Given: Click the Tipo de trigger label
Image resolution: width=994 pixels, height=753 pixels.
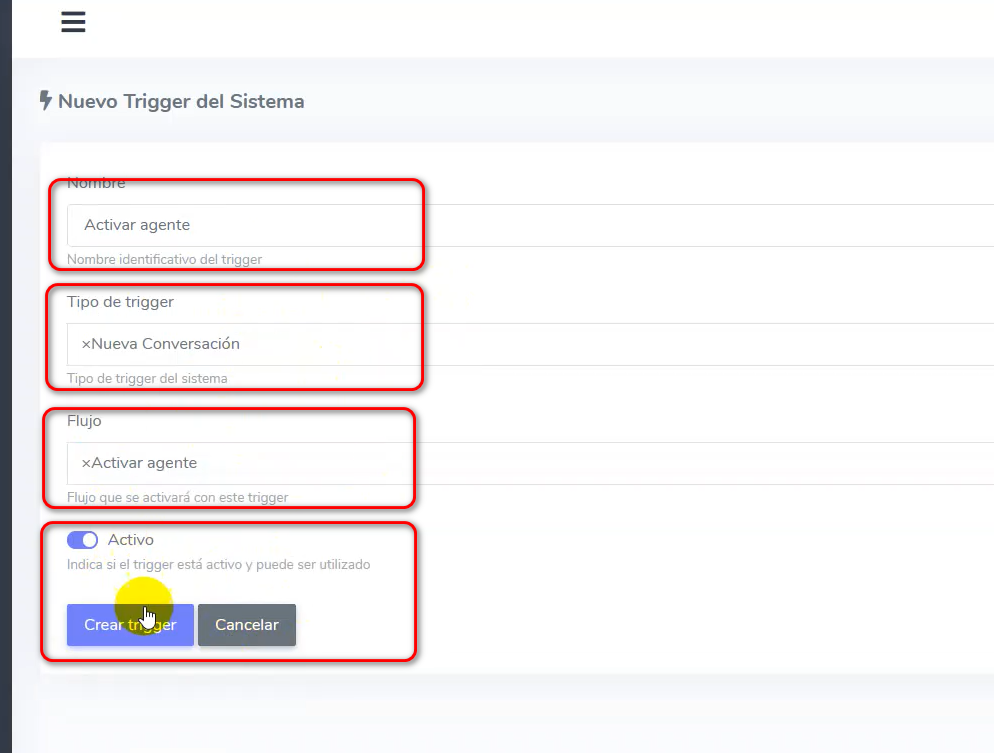Looking at the screenshot, I should tap(120, 302).
